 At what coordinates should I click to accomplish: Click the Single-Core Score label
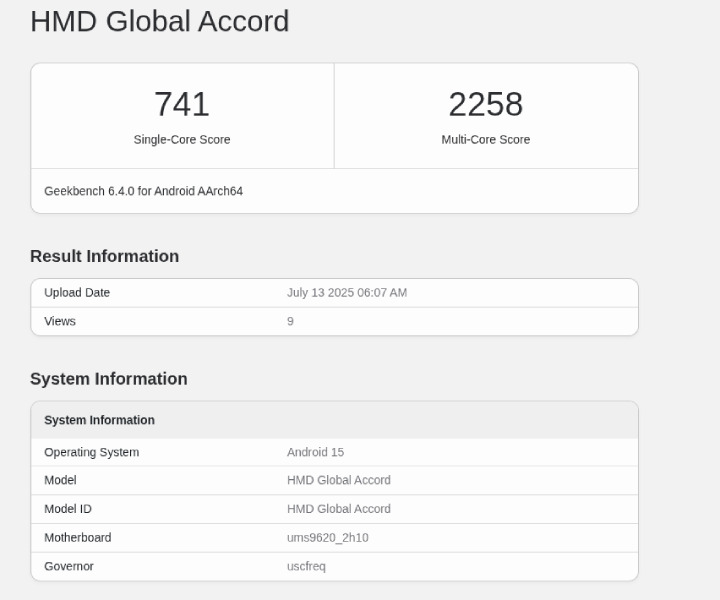click(x=182, y=140)
